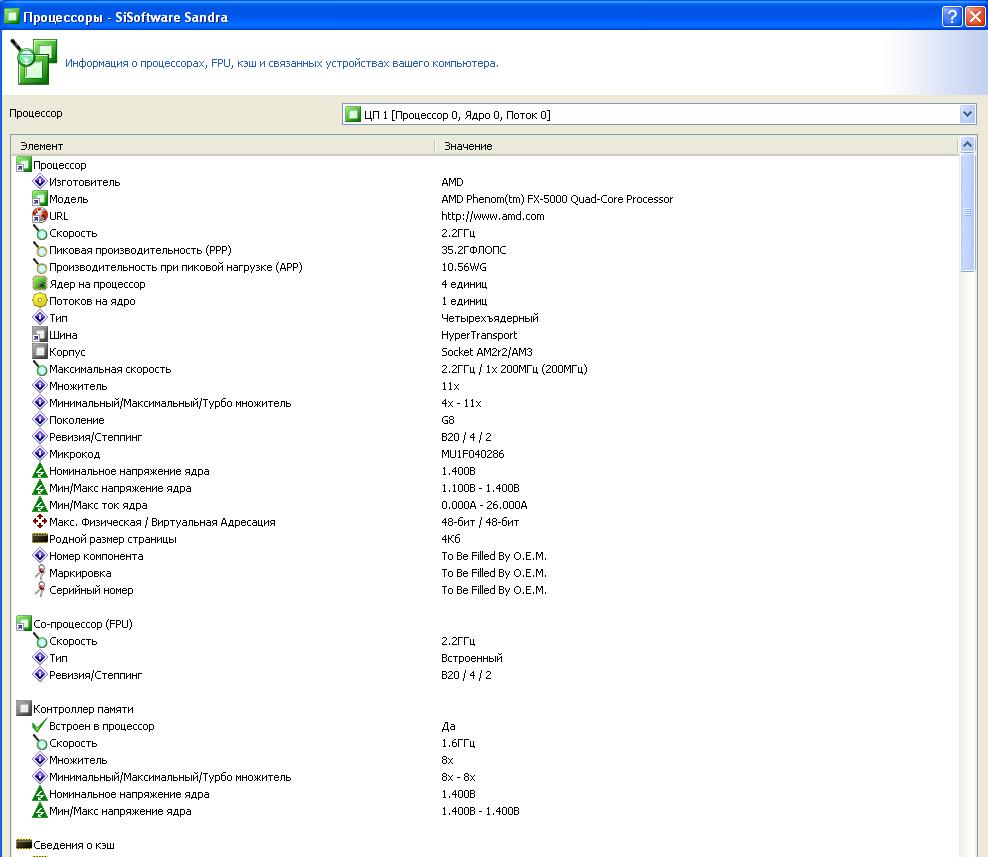
Task: Select the 10.56WG value
Action: coord(464,267)
